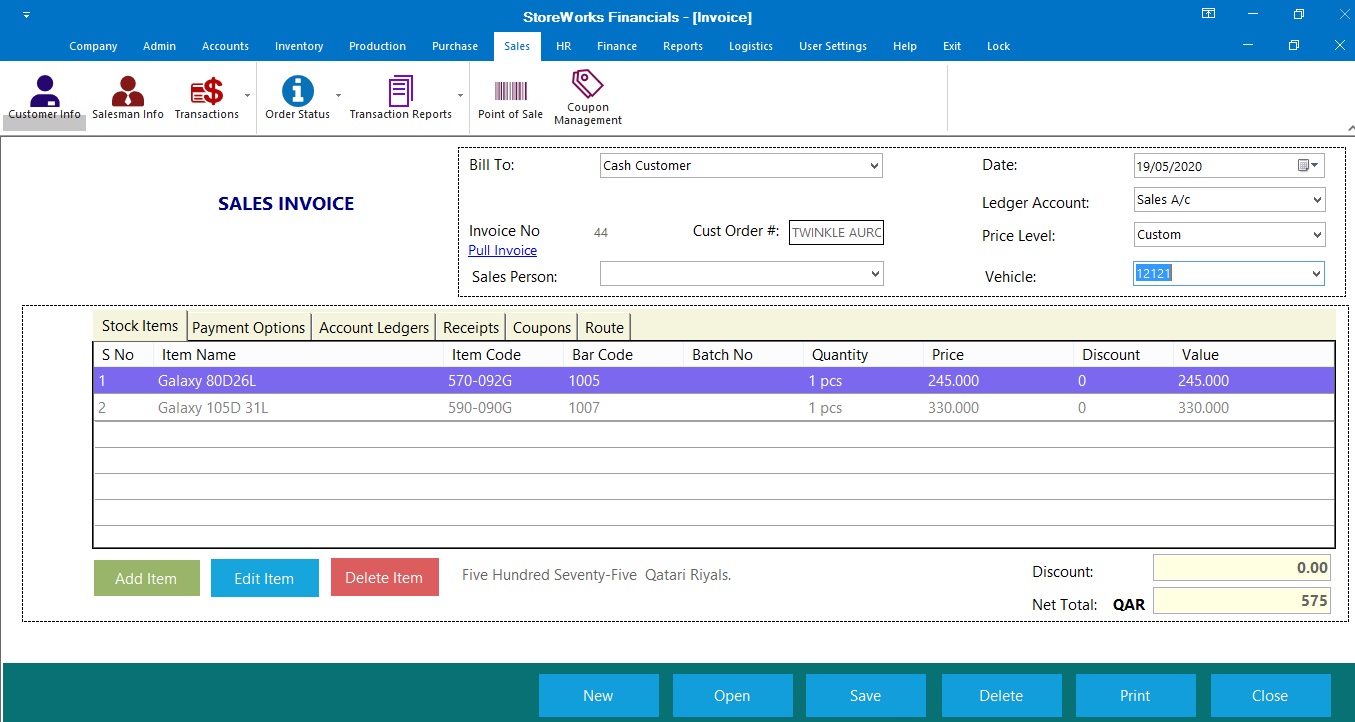Image resolution: width=1355 pixels, height=722 pixels.
Task: Switch to Payment Options tab
Action: coord(248,327)
